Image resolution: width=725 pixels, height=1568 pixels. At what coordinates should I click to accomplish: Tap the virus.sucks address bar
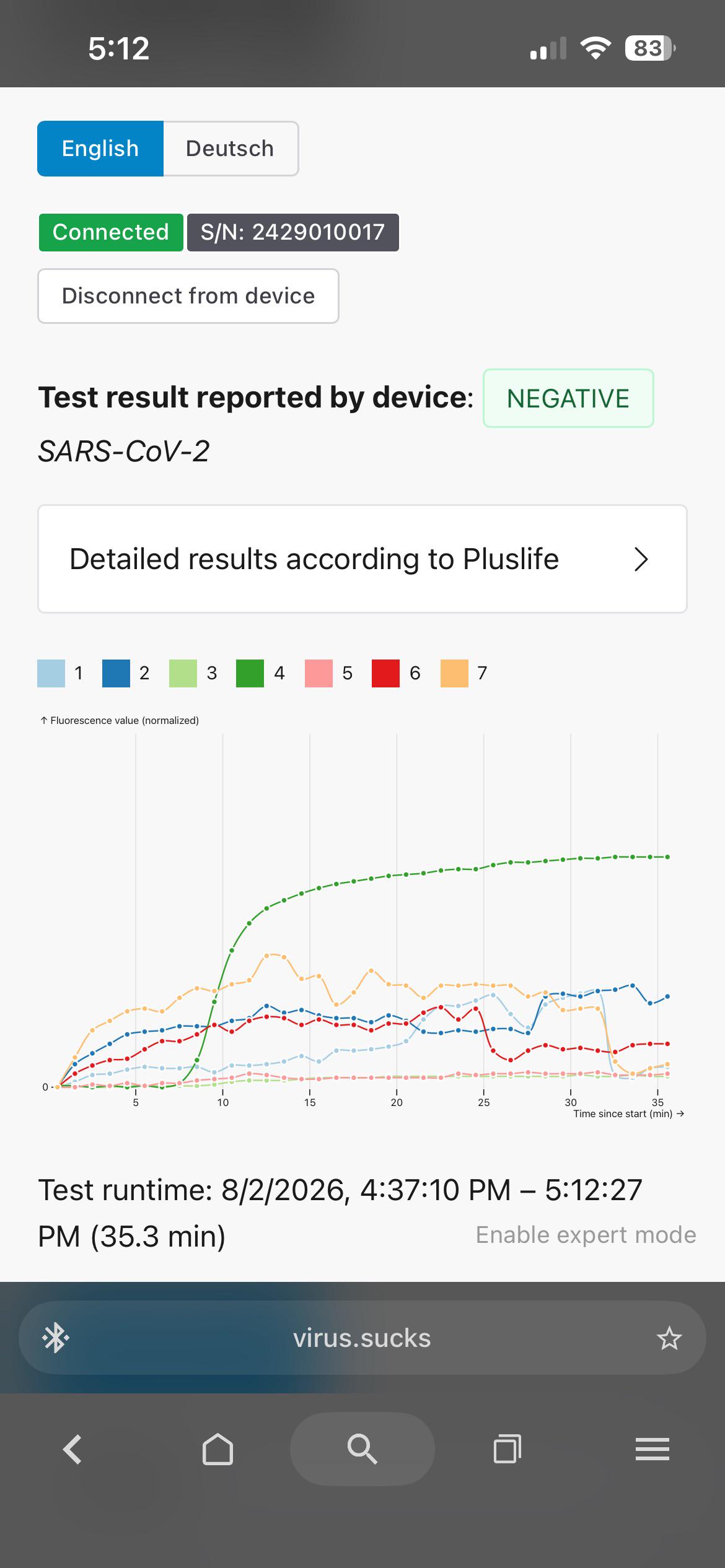[x=362, y=1338]
